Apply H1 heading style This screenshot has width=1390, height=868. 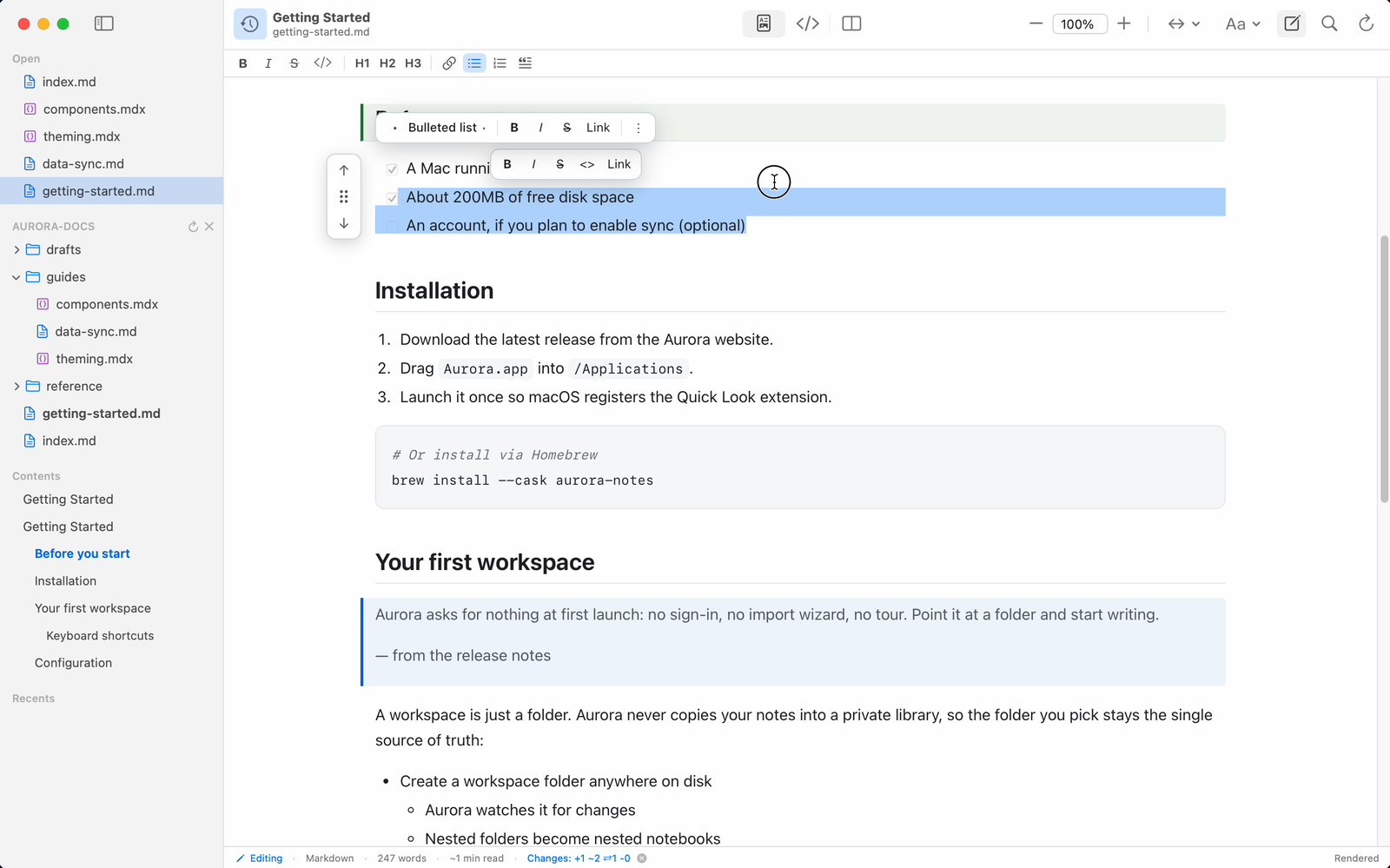tap(362, 63)
